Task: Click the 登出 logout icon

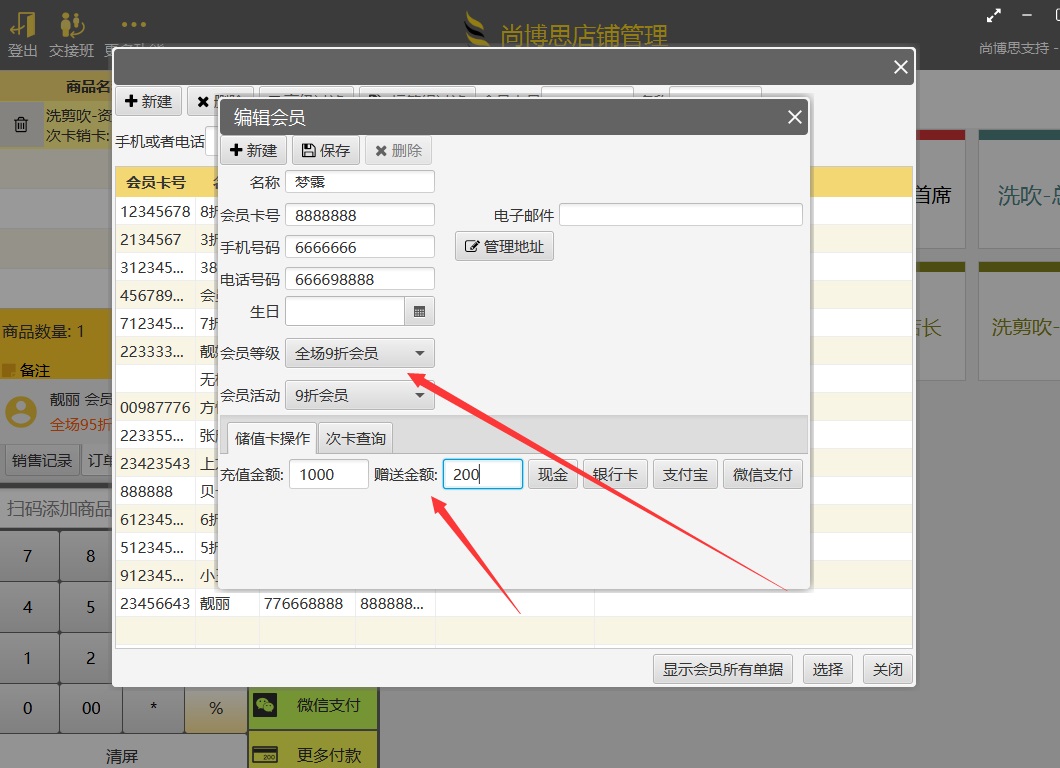Action: (x=22, y=26)
